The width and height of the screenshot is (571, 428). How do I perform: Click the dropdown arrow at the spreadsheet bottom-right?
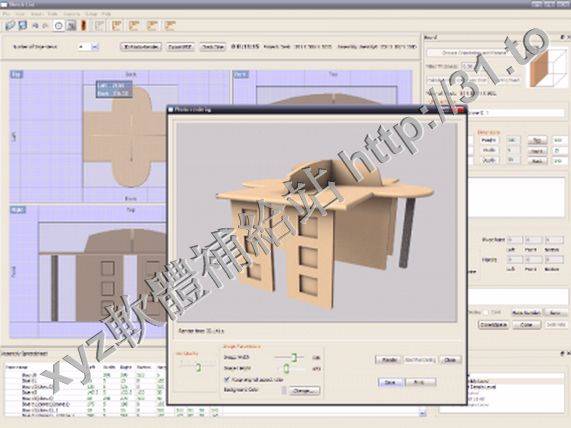pyautogui.click(x=422, y=413)
